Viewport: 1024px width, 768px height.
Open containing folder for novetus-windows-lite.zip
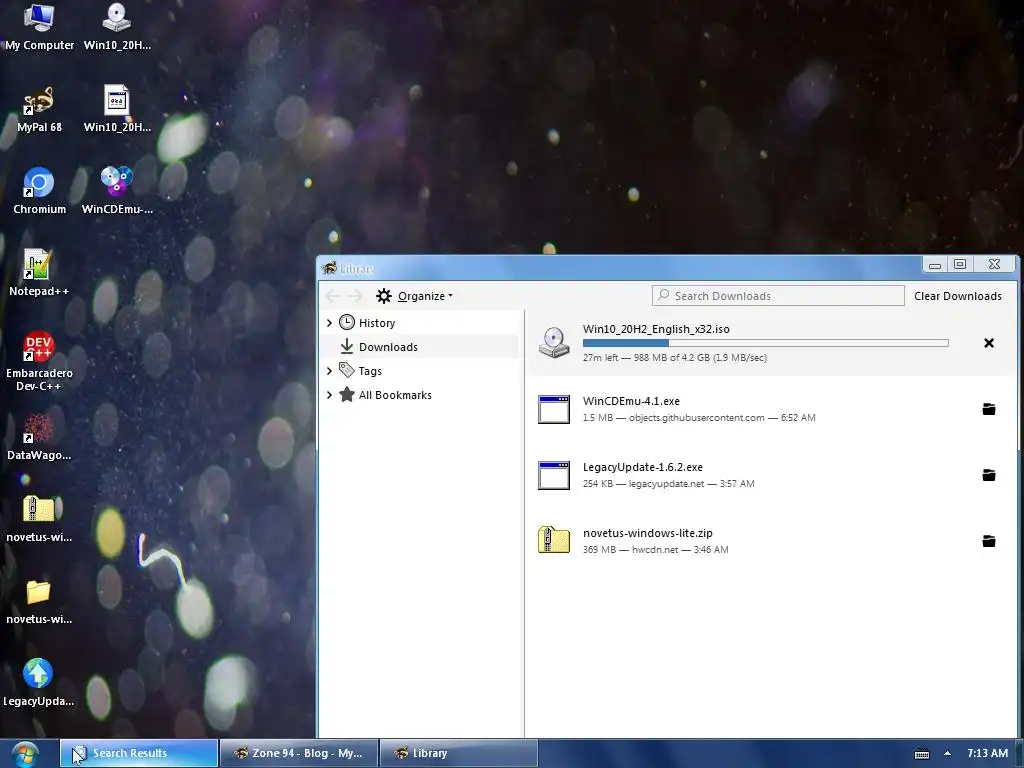point(989,541)
